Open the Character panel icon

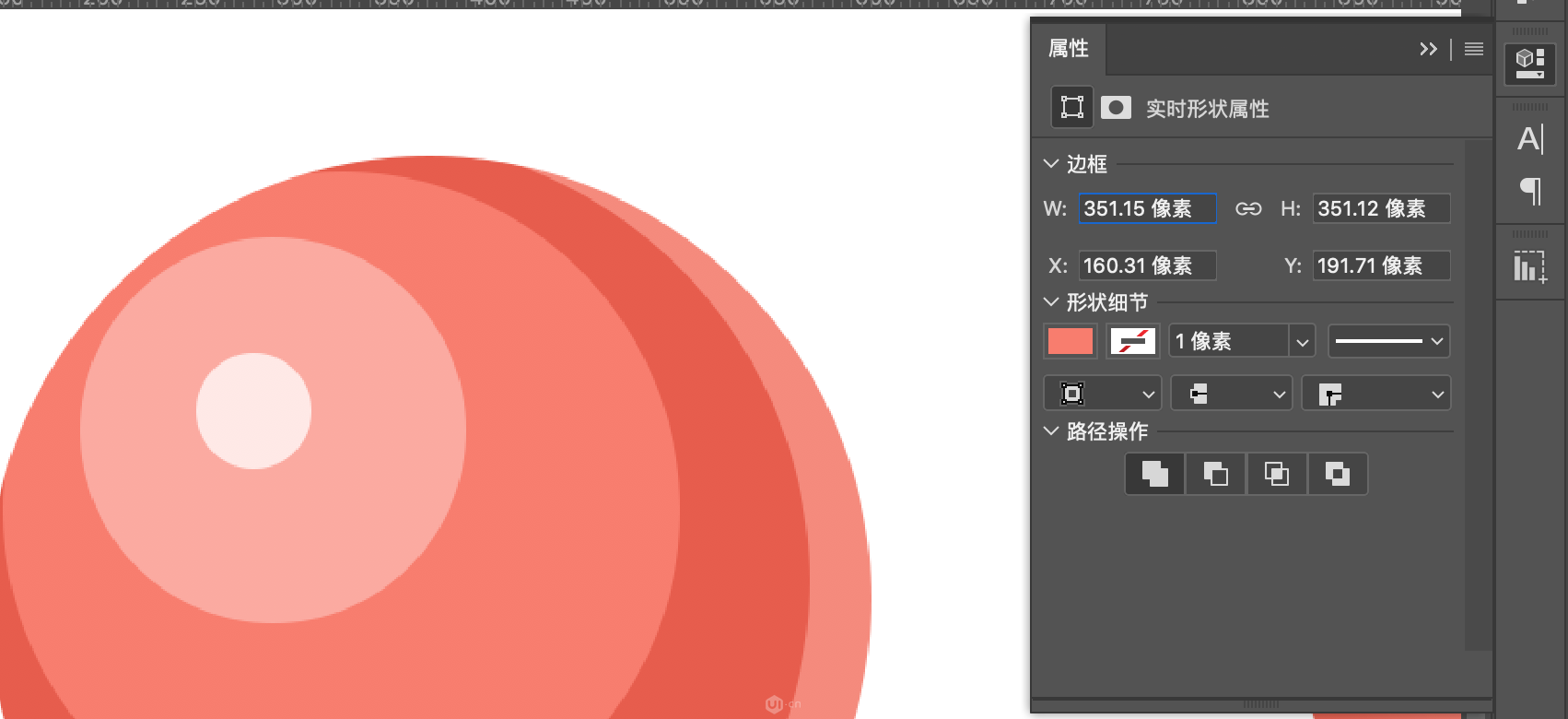(1530, 139)
